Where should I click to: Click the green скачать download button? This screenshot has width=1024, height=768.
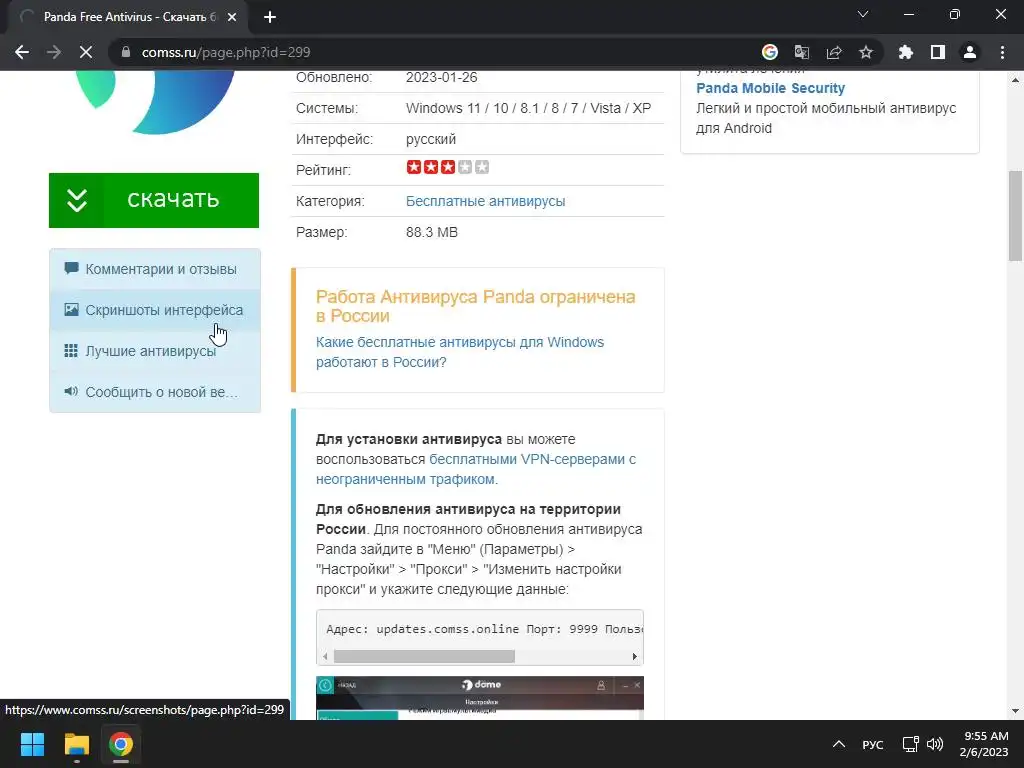(154, 200)
